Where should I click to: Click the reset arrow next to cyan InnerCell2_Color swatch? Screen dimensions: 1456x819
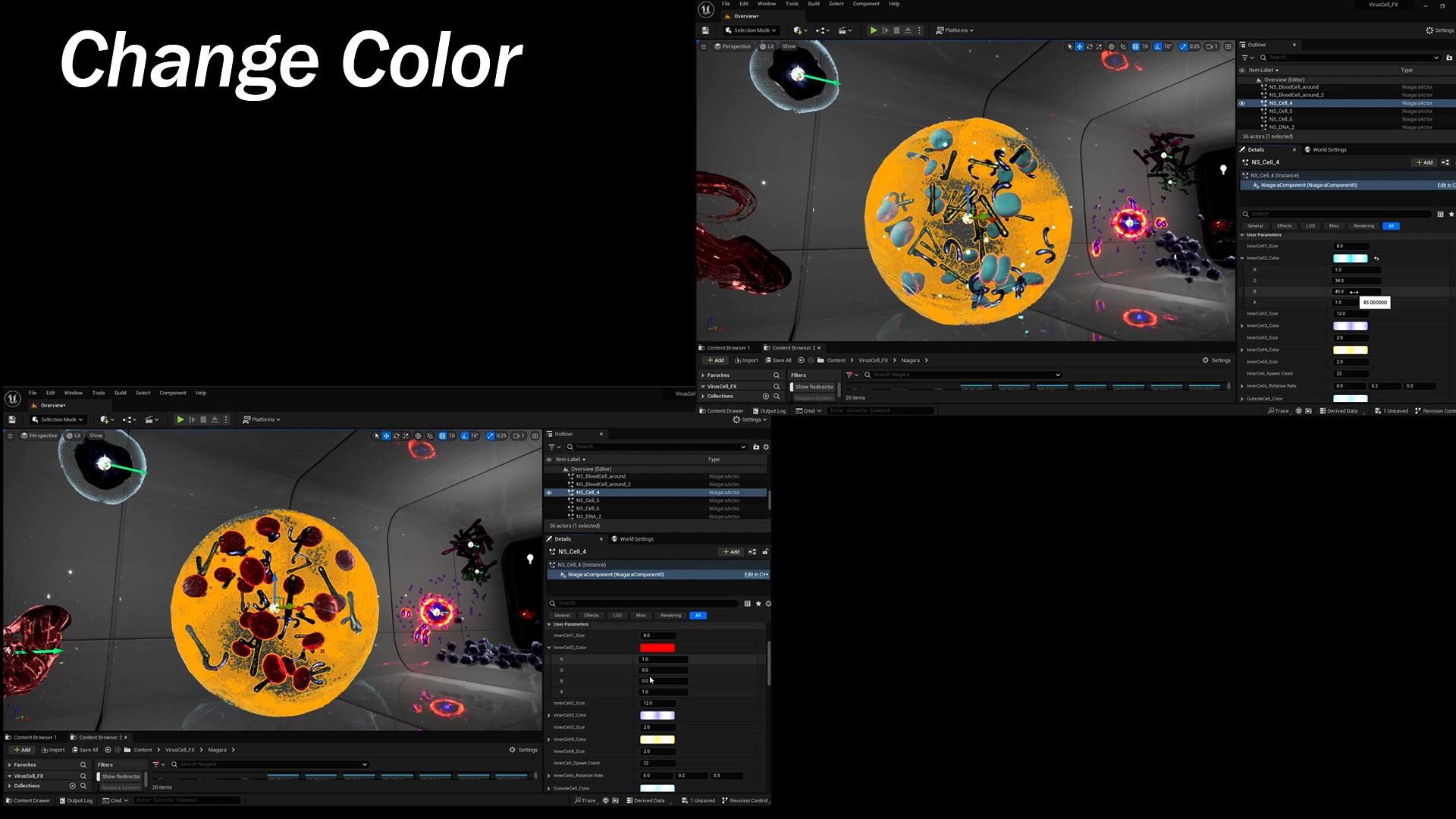point(1376,259)
